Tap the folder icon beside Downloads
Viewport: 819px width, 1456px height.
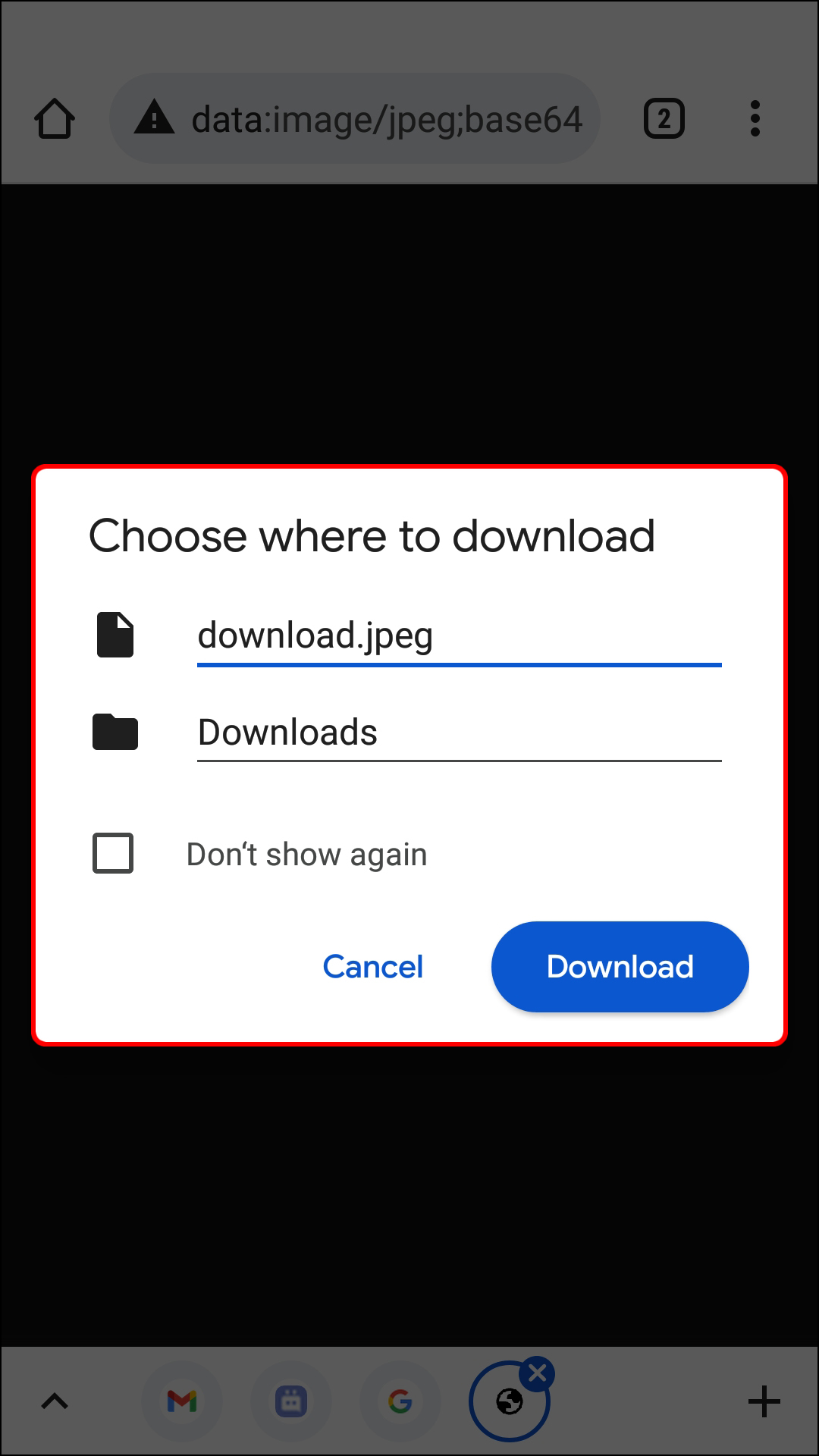115,732
